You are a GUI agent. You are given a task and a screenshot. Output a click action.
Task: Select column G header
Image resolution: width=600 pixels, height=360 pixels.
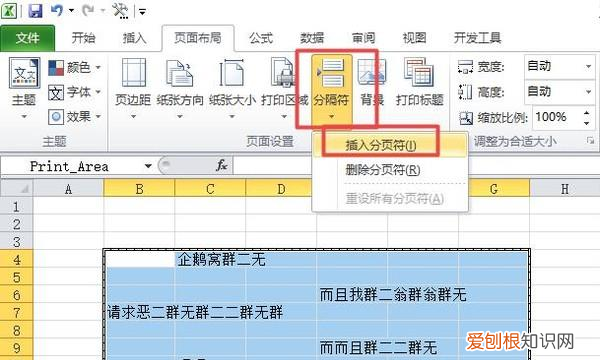point(494,189)
